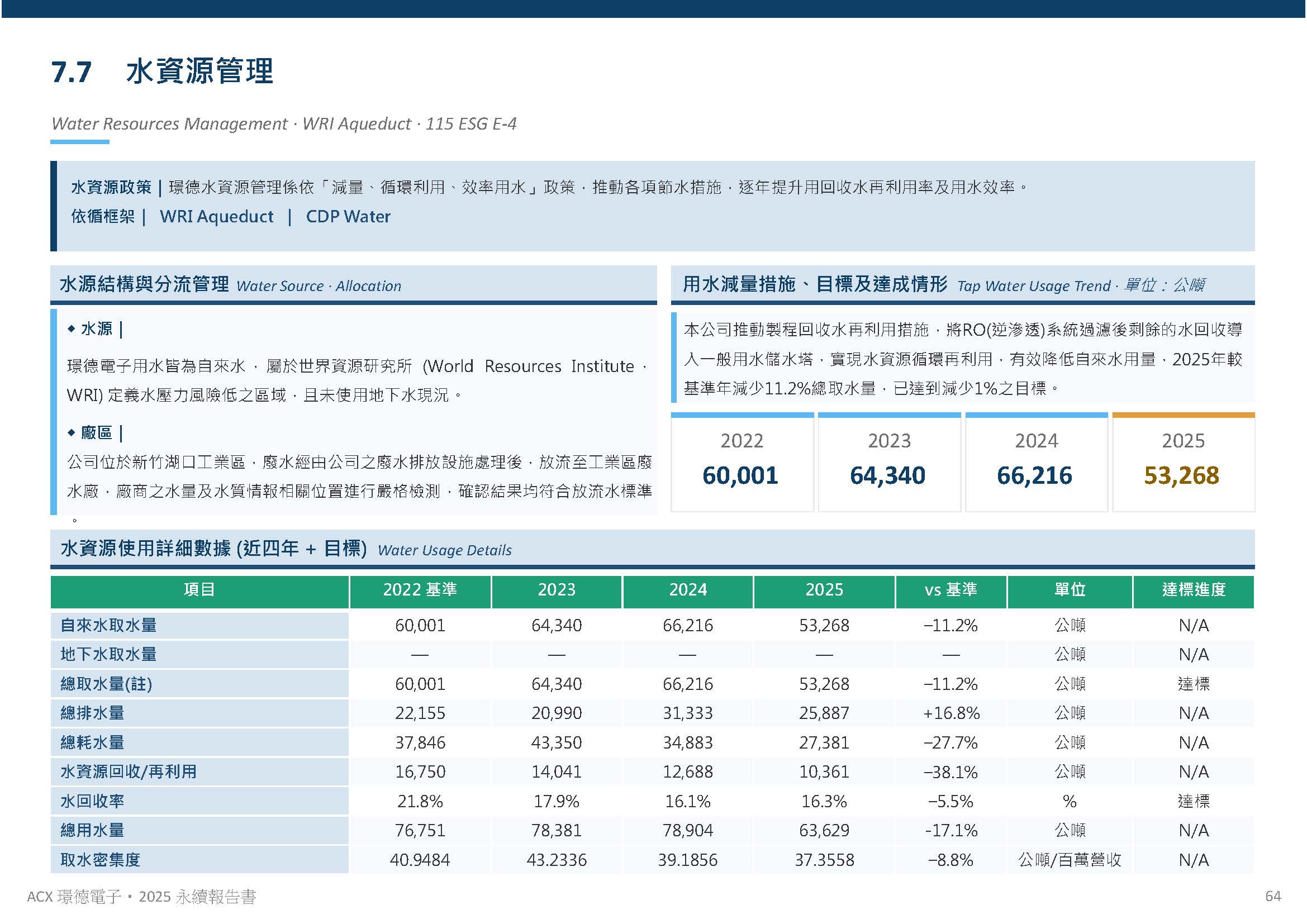The height and width of the screenshot is (924, 1307).
Task: Click the 34,883 cell in 總耗水量 row
Action: tap(688, 743)
